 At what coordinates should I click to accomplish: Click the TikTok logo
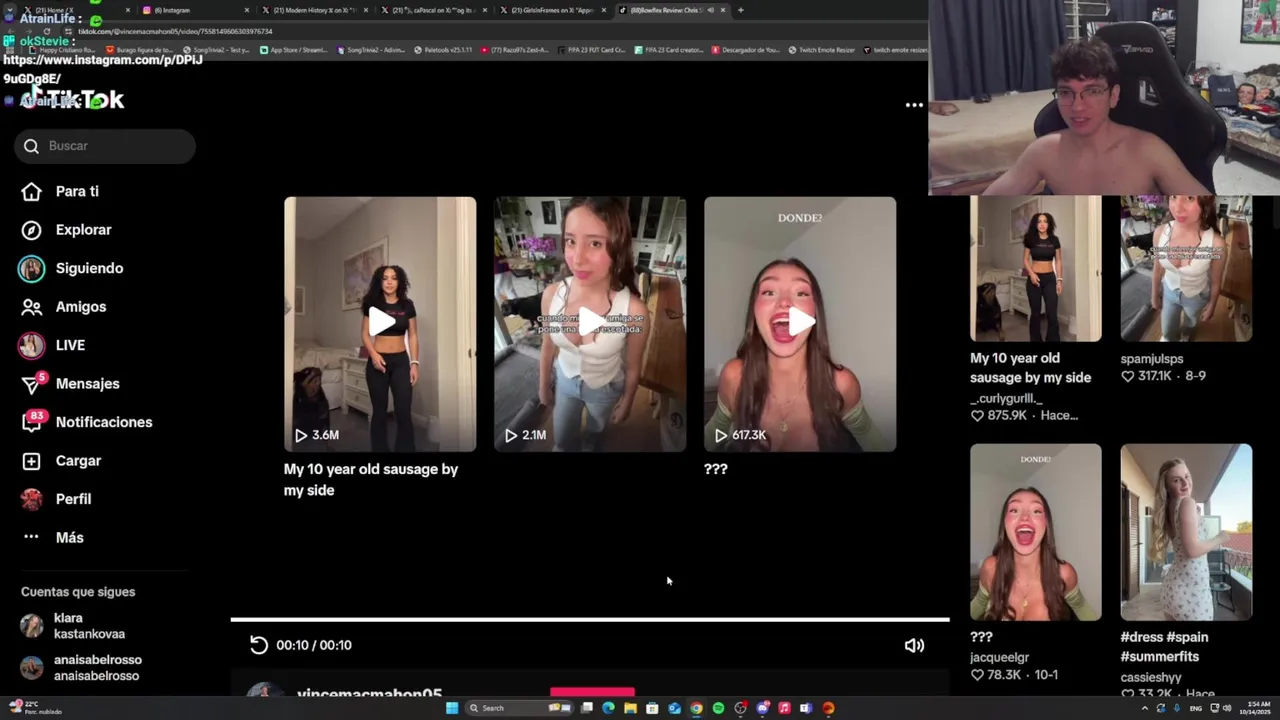coord(72,99)
